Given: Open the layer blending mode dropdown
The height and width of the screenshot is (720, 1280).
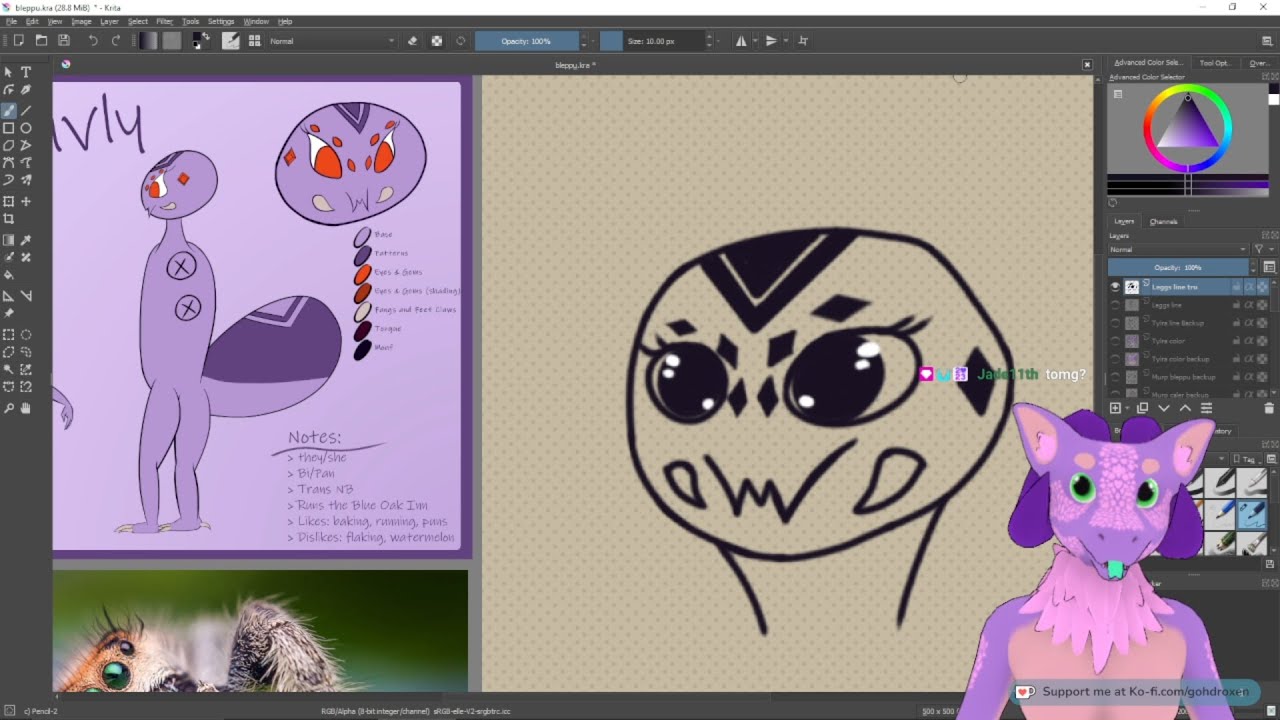Looking at the screenshot, I should (1178, 249).
